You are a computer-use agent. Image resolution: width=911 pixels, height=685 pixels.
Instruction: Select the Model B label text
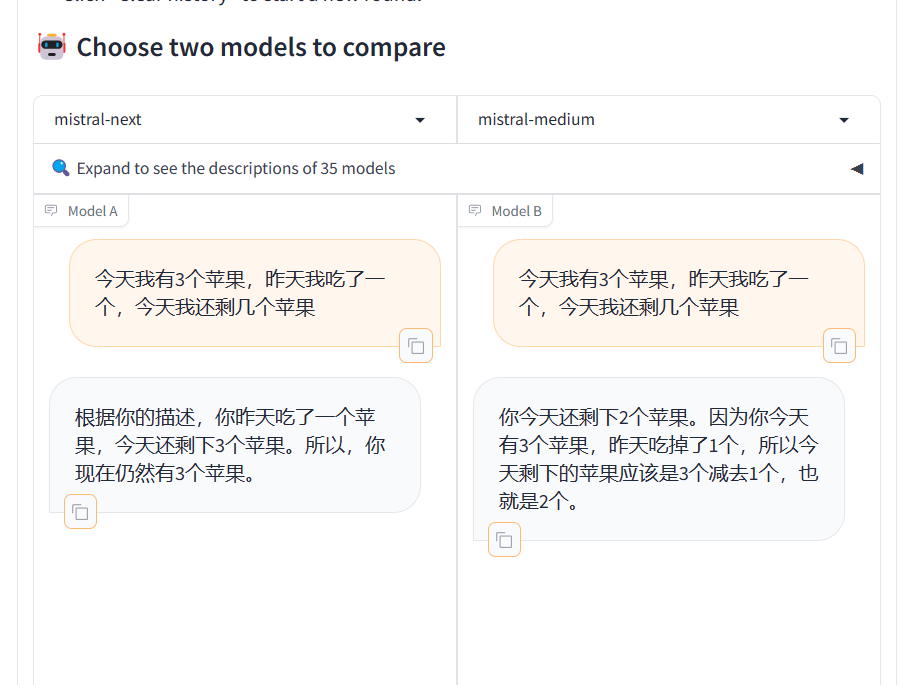(517, 211)
